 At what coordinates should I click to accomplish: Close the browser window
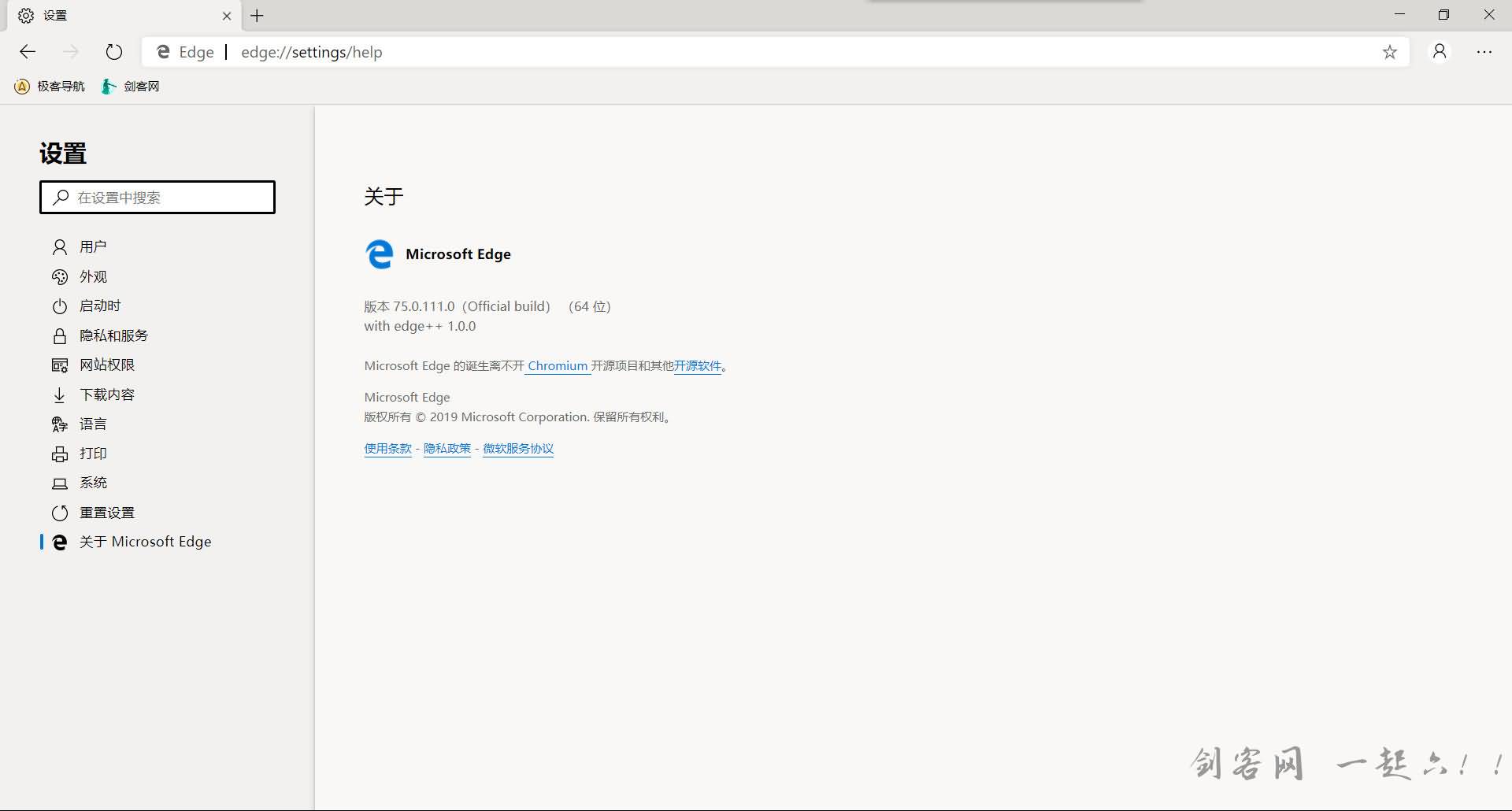[x=1489, y=15]
